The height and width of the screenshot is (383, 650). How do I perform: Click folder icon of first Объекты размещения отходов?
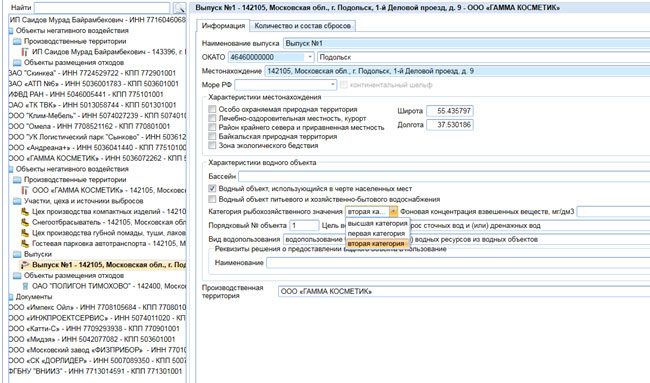(x=17, y=63)
